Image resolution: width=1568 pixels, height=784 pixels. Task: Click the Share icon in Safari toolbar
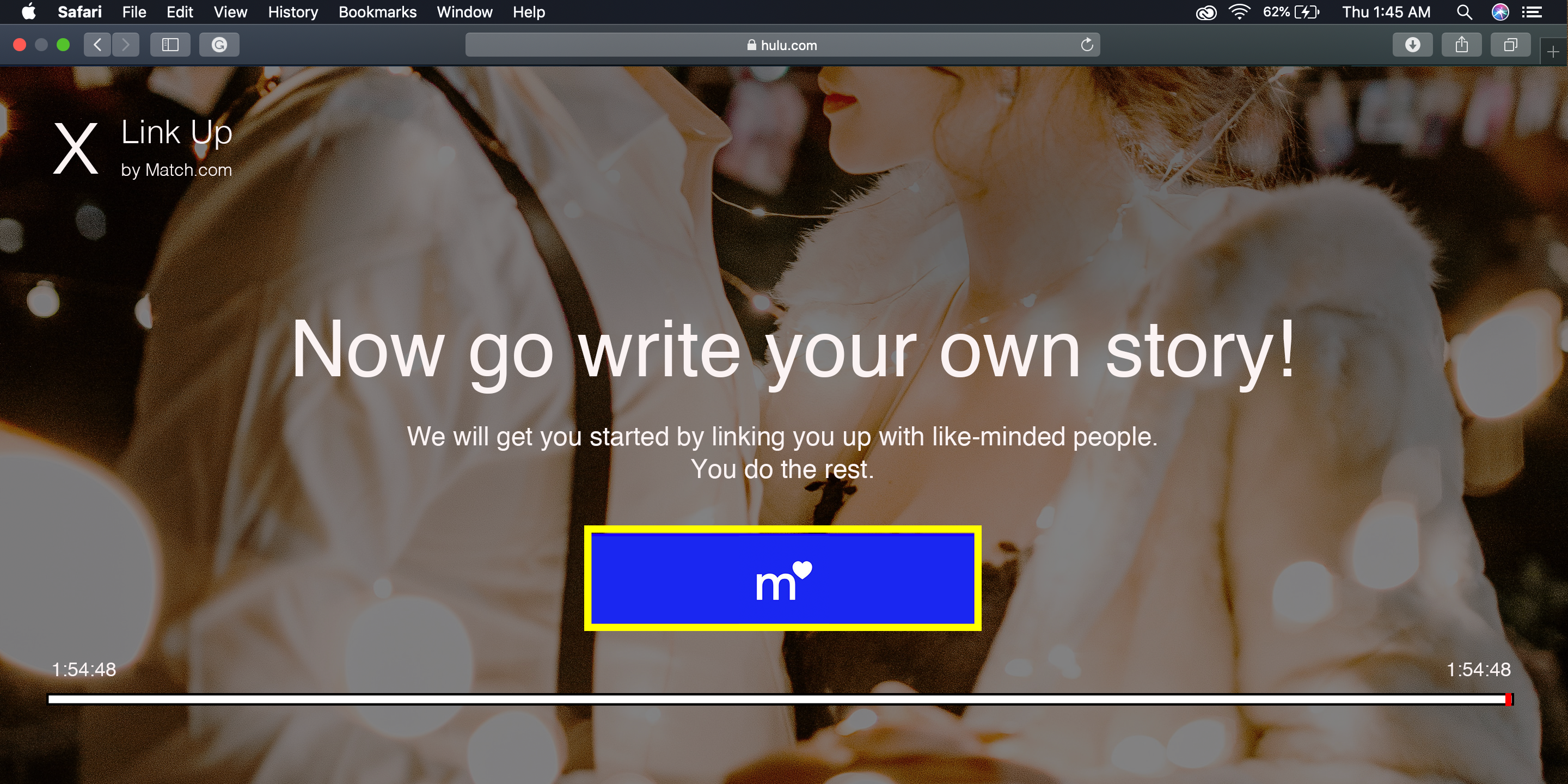(1461, 45)
